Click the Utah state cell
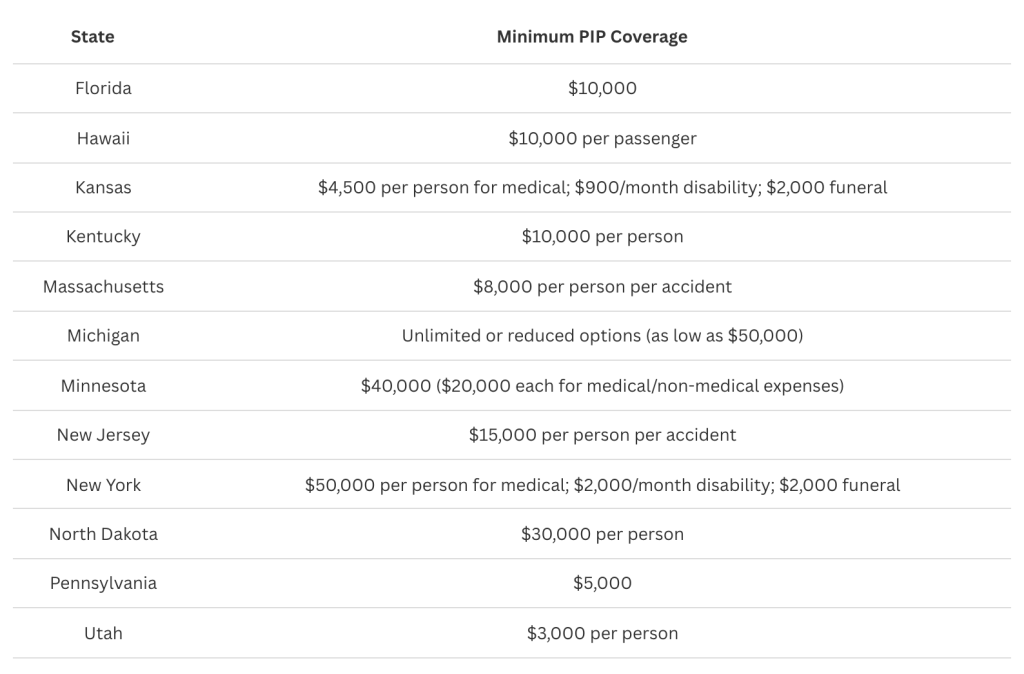The height and width of the screenshot is (674, 1024). pos(103,633)
